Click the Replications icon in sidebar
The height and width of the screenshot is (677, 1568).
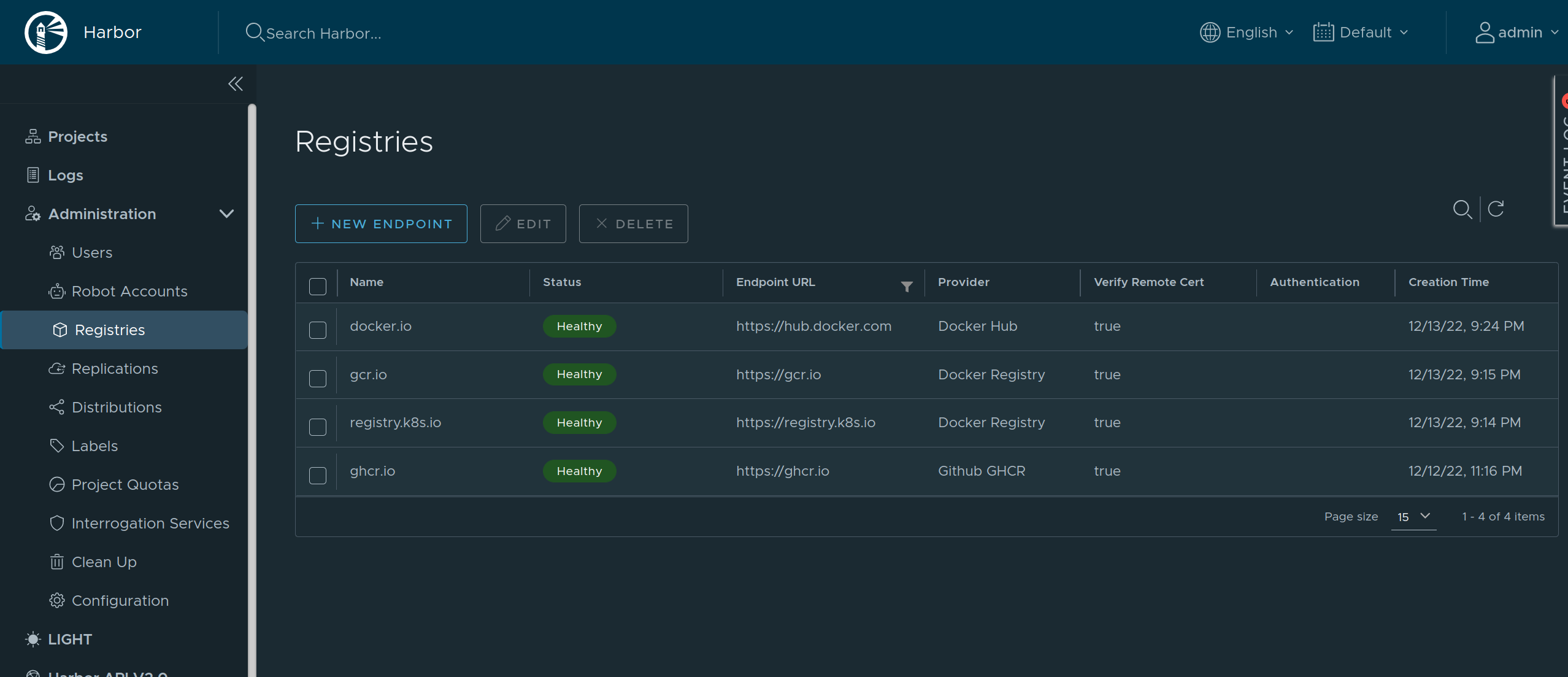pyautogui.click(x=57, y=368)
